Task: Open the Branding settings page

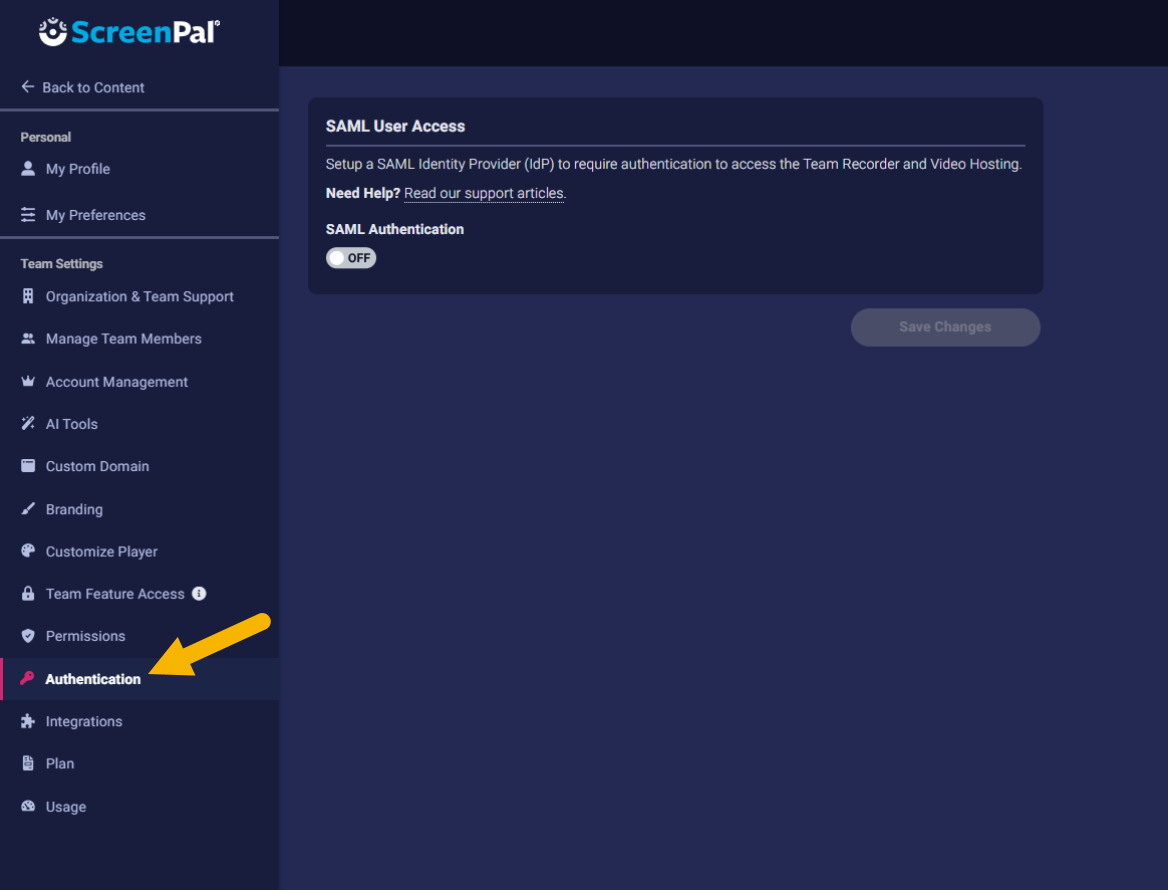Action: tap(74, 510)
